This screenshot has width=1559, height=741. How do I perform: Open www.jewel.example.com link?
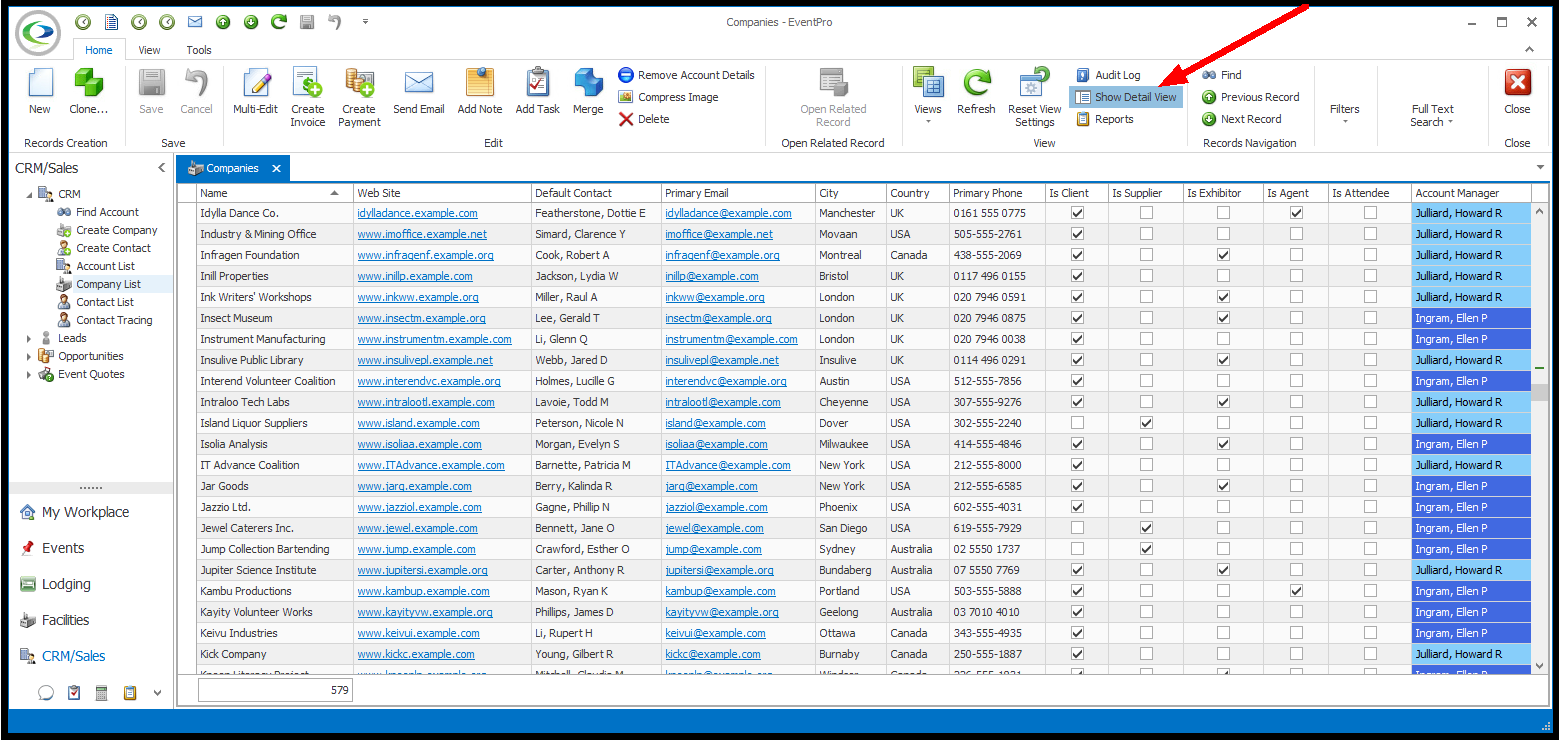418,528
